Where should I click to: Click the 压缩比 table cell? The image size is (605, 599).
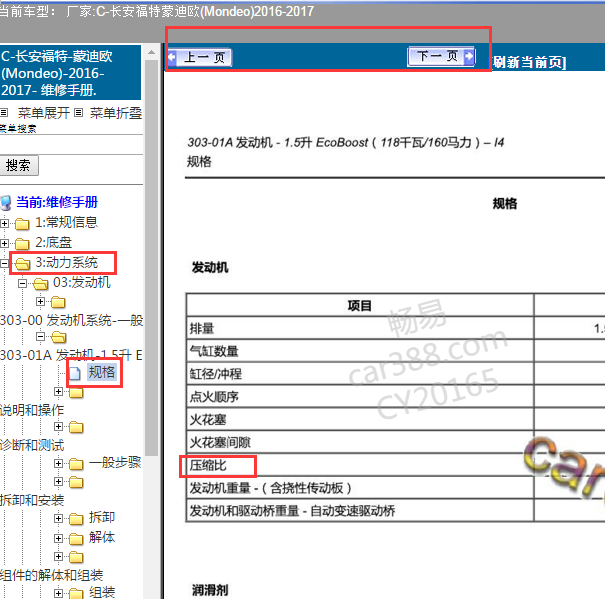(x=360, y=465)
